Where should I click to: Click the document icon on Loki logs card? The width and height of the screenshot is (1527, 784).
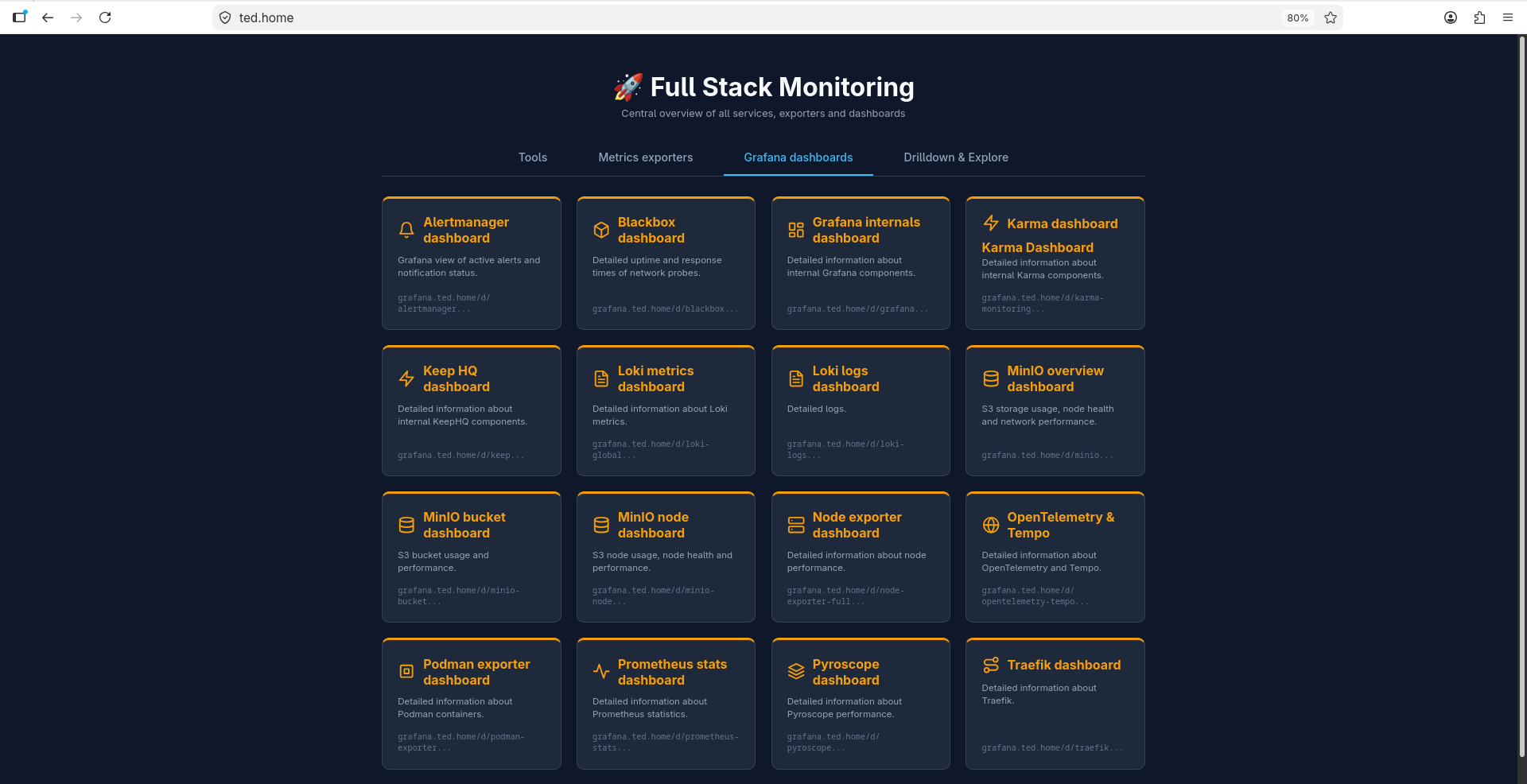[x=796, y=378]
